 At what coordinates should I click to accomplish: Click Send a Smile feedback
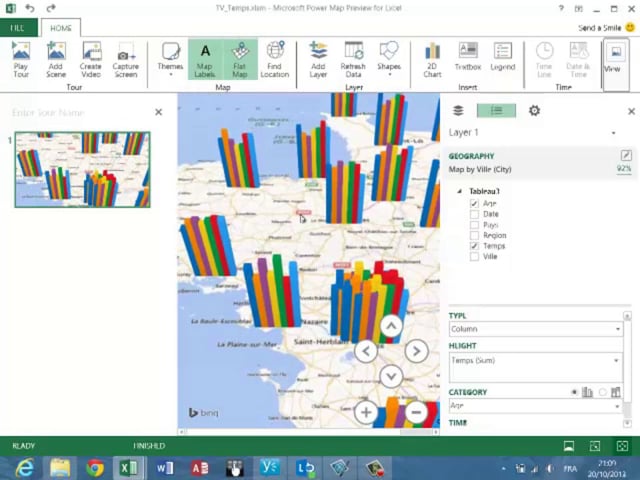(x=607, y=28)
